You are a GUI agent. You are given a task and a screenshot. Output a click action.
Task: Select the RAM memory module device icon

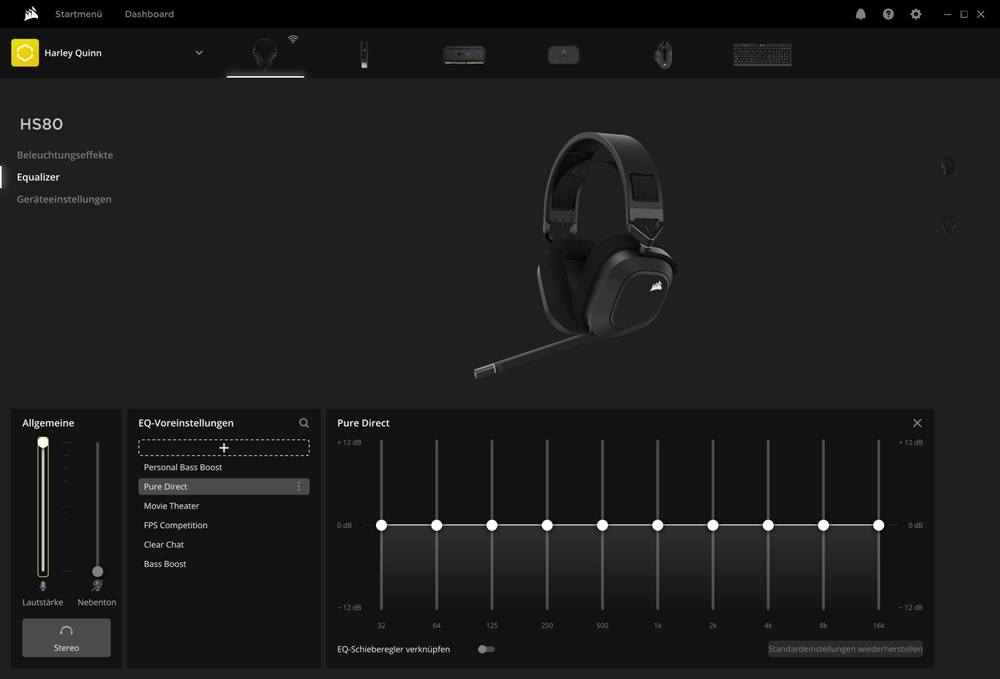pyautogui.click(x=464, y=55)
